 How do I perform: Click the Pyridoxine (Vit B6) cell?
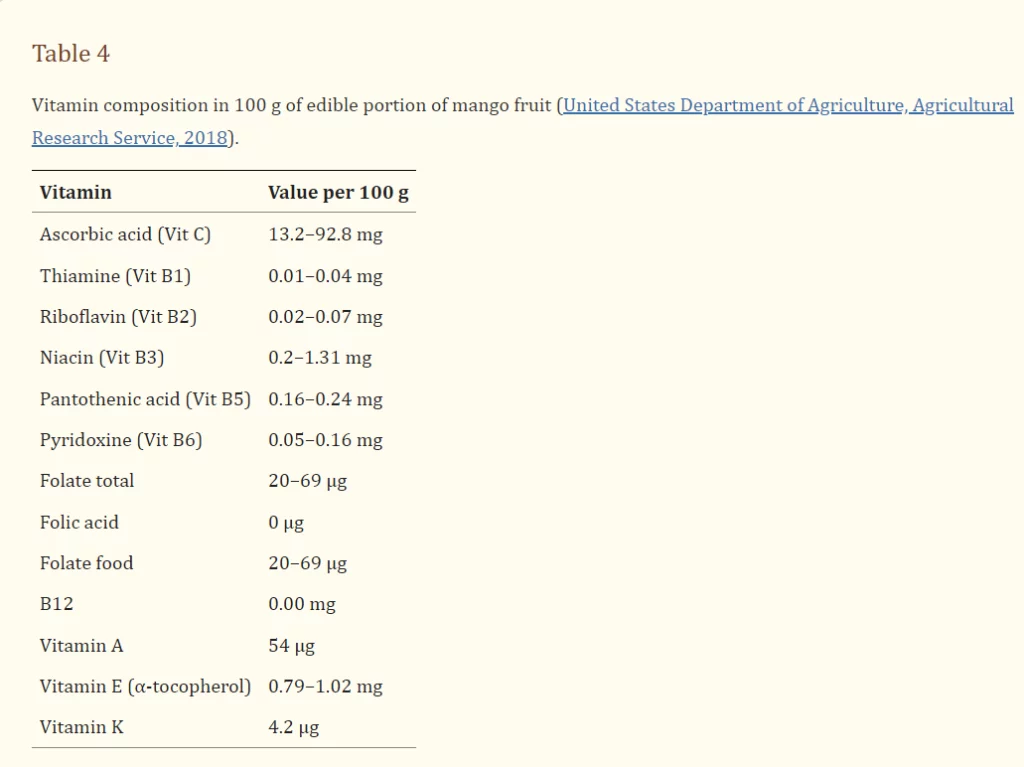121,439
